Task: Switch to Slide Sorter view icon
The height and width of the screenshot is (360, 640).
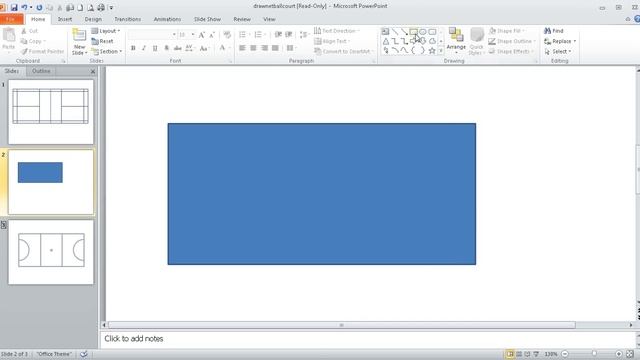Action: click(519, 354)
